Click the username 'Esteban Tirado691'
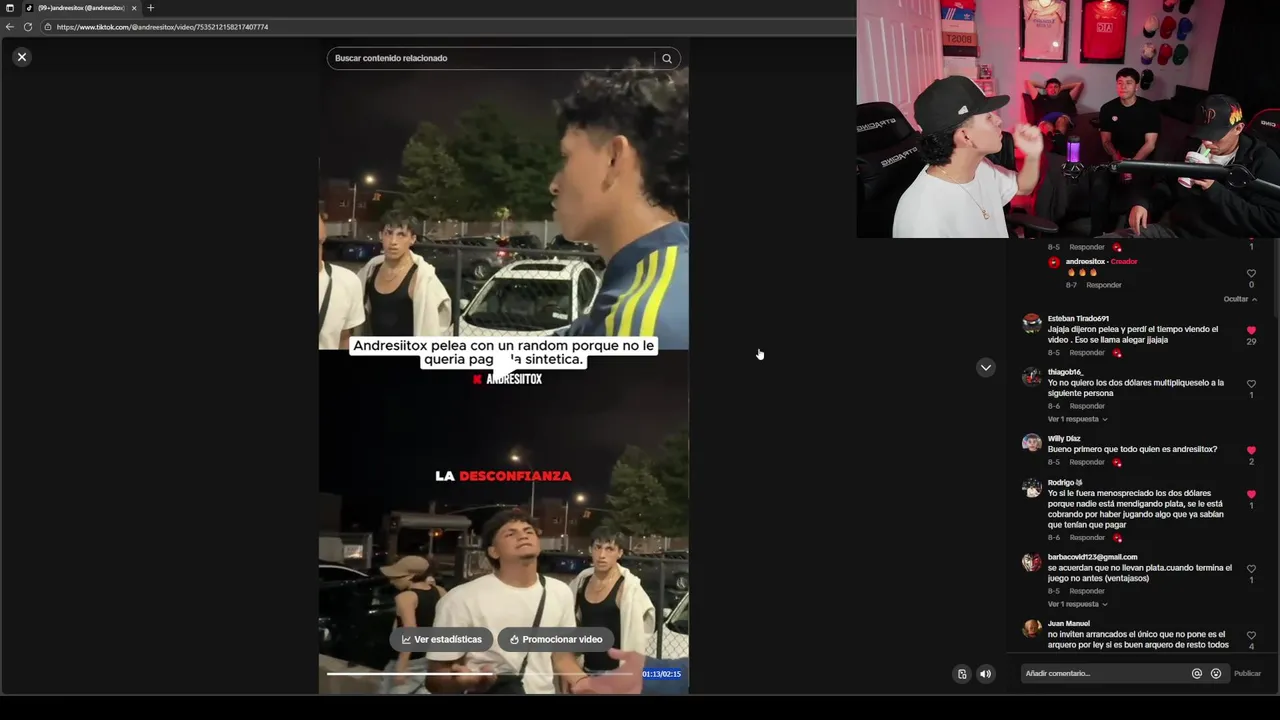The height and width of the screenshot is (720, 1280). (1078, 318)
